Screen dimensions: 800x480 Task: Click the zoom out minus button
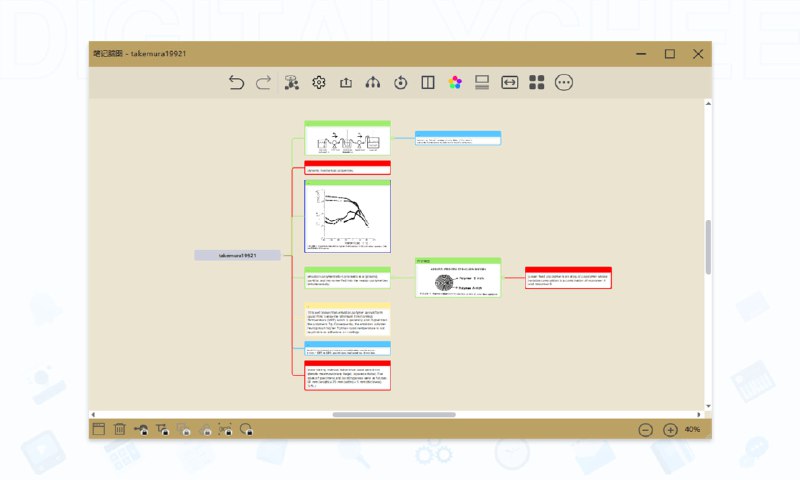(x=645, y=429)
